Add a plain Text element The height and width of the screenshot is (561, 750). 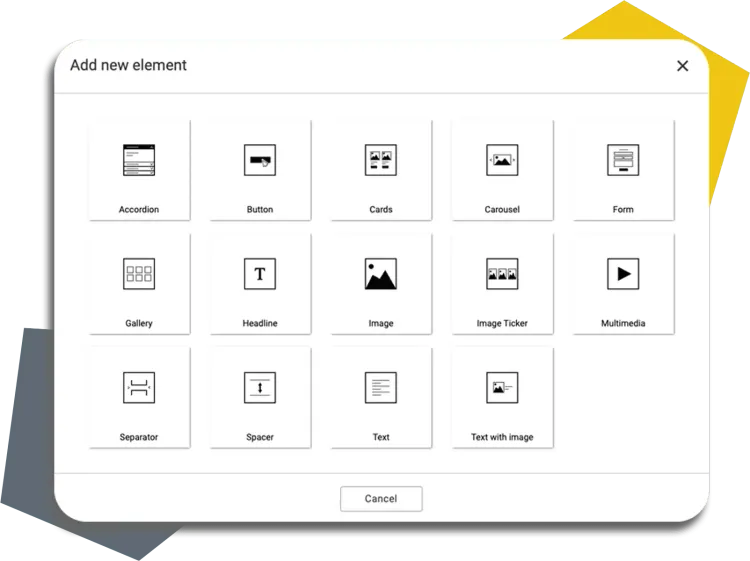pos(381,397)
